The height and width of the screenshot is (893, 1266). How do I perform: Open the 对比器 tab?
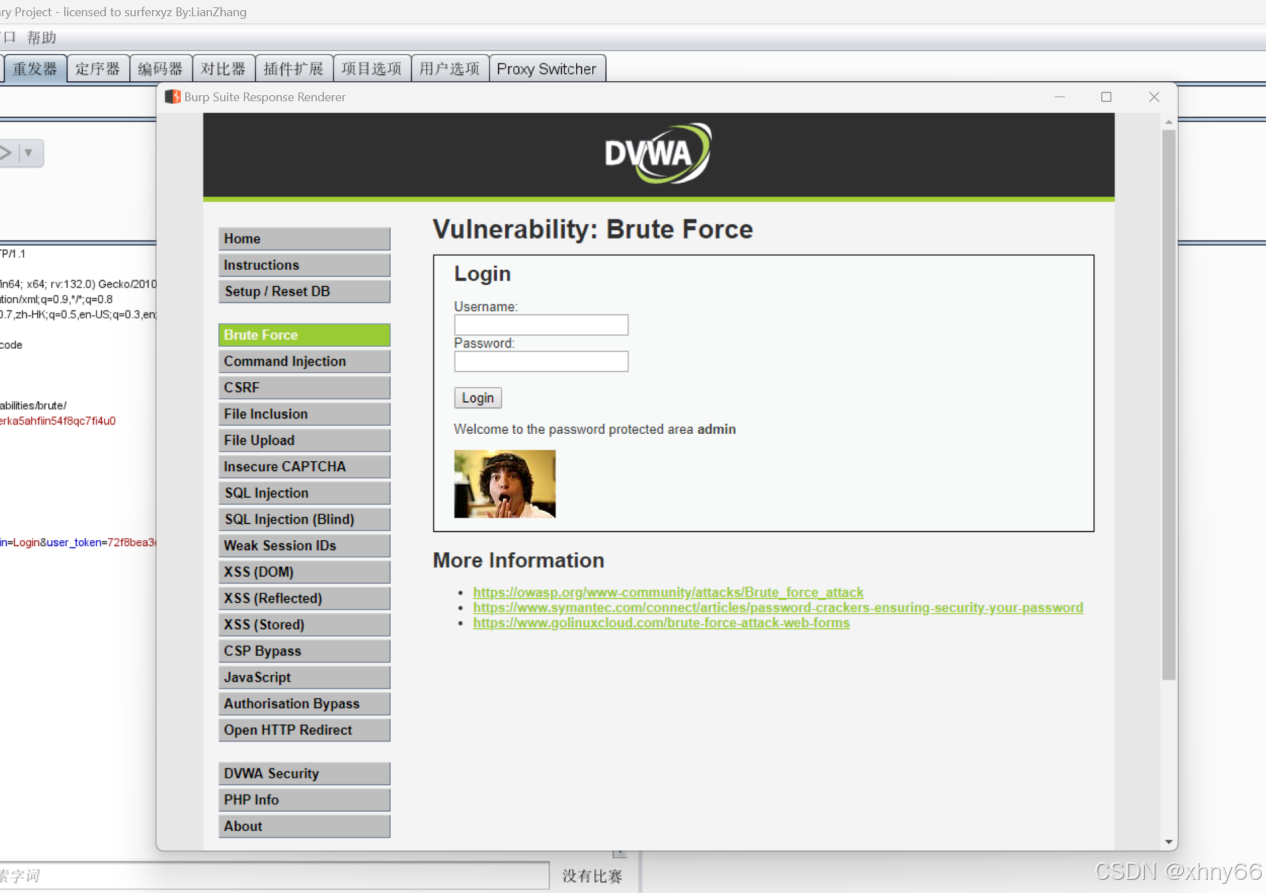coord(223,69)
